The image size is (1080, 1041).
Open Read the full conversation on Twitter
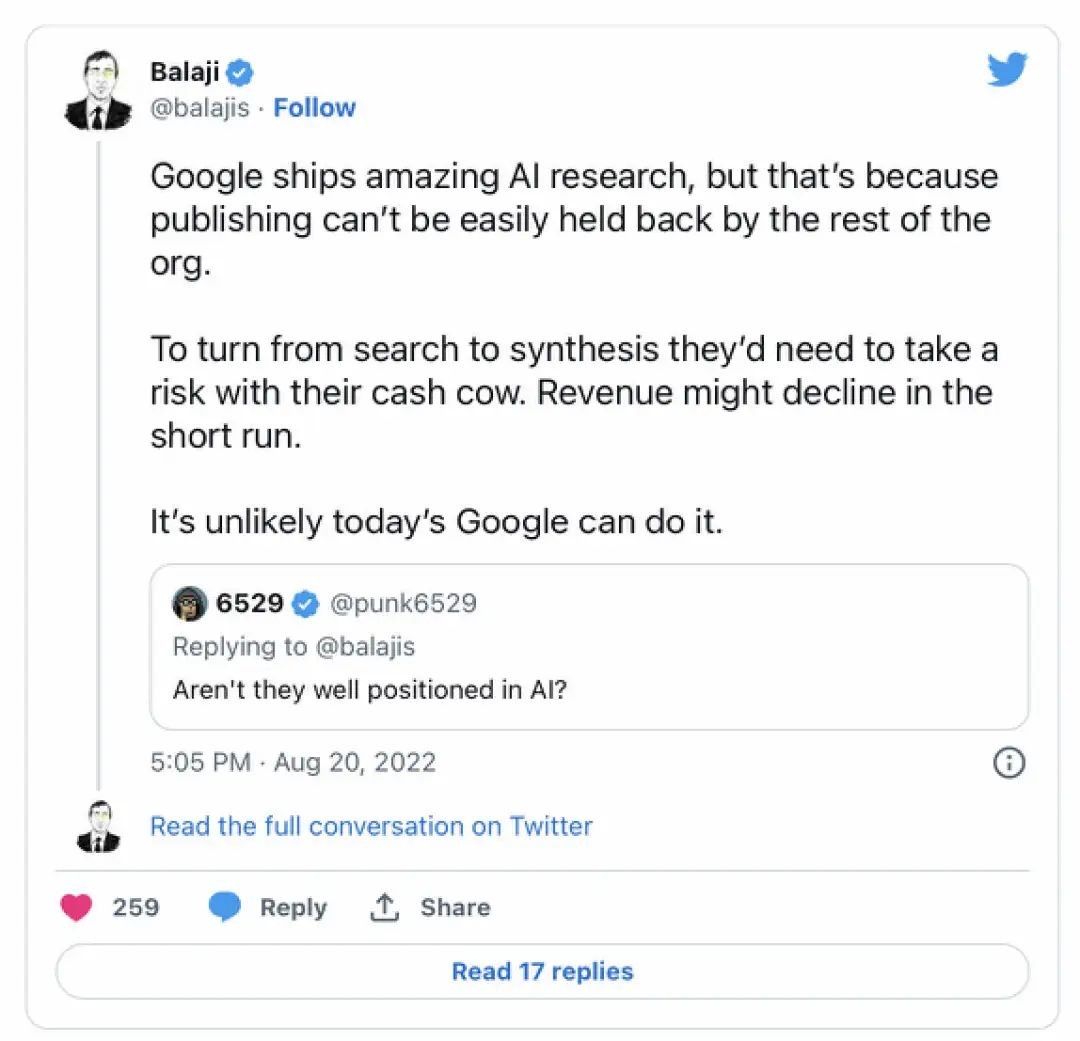pyautogui.click(x=371, y=826)
